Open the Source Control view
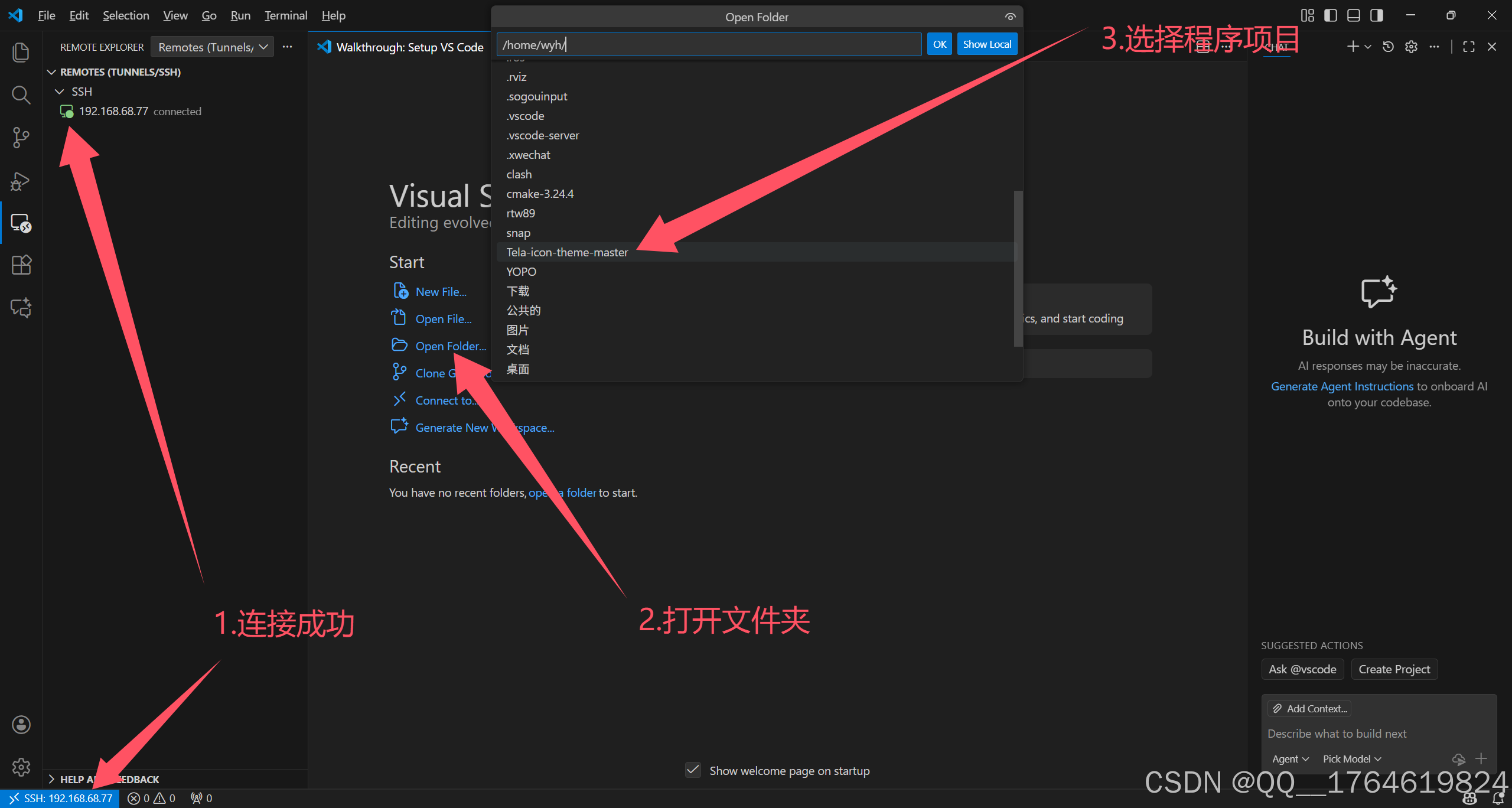This screenshot has width=1512, height=808. click(x=21, y=138)
